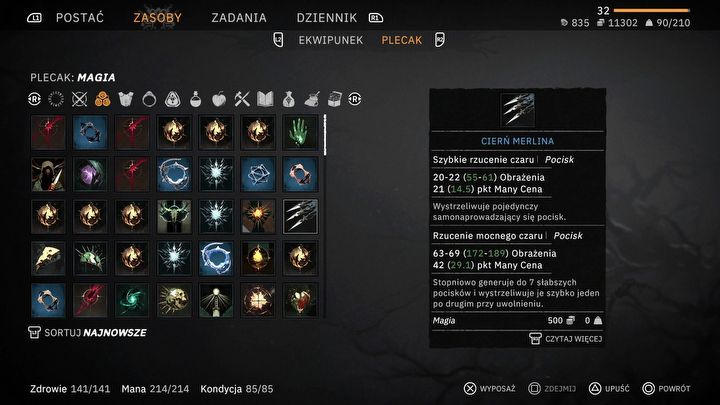
Task: Select the chest armor category filter
Action: 125,99
